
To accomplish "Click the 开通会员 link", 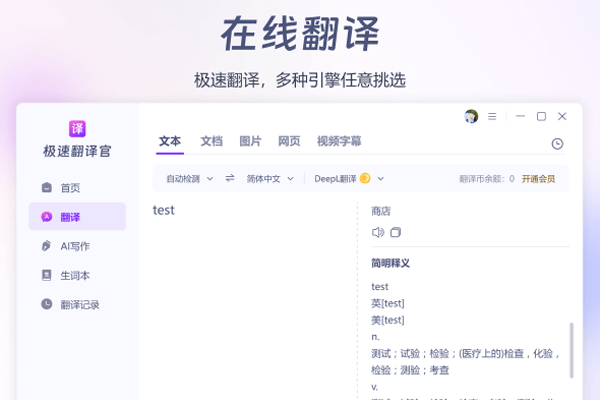I will click(x=538, y=179).
